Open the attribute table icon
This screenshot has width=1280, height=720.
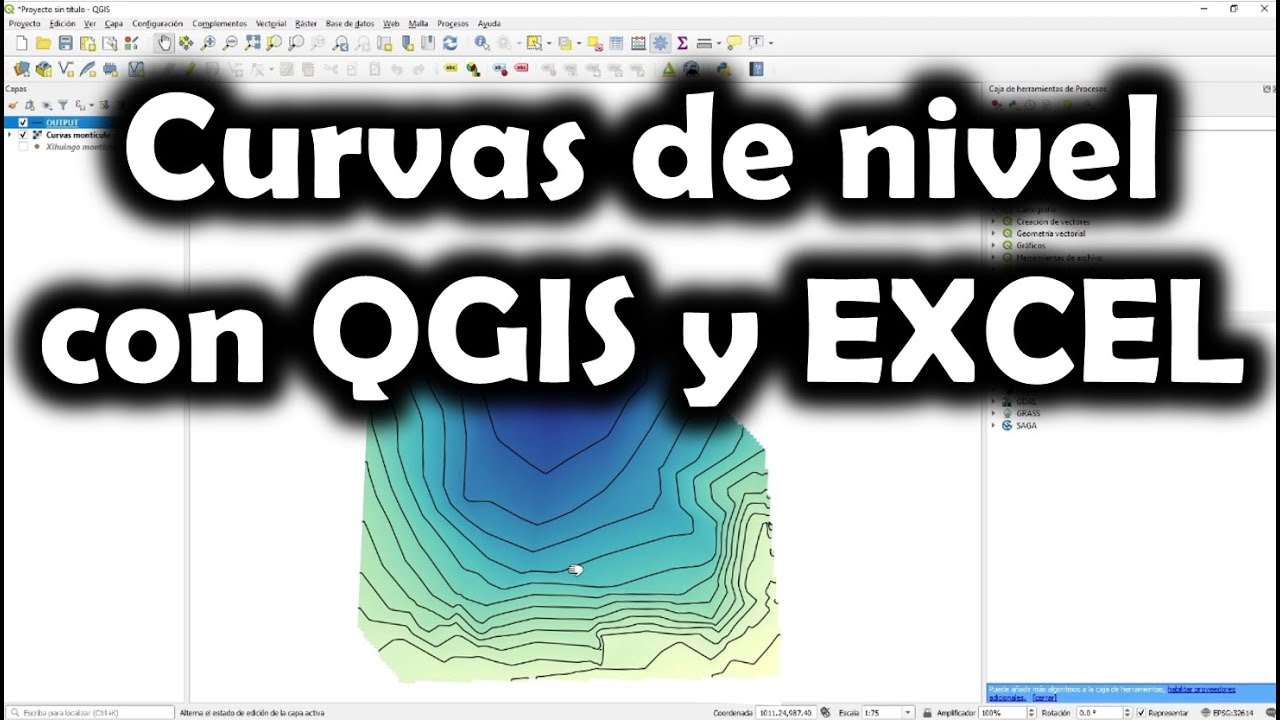[616, 43]
